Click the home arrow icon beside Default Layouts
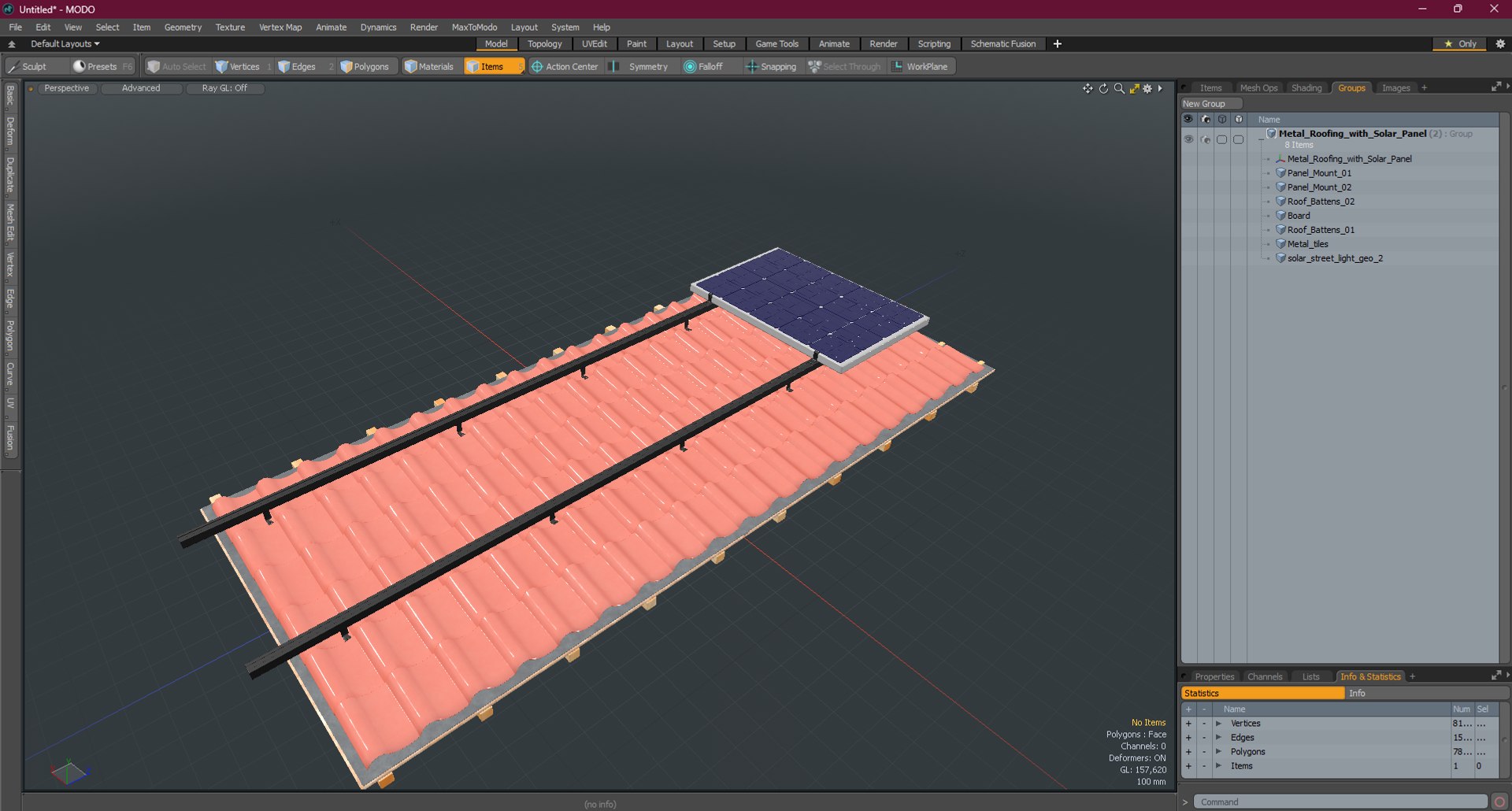Screen dimensions: 1512x811 (12, 44)
